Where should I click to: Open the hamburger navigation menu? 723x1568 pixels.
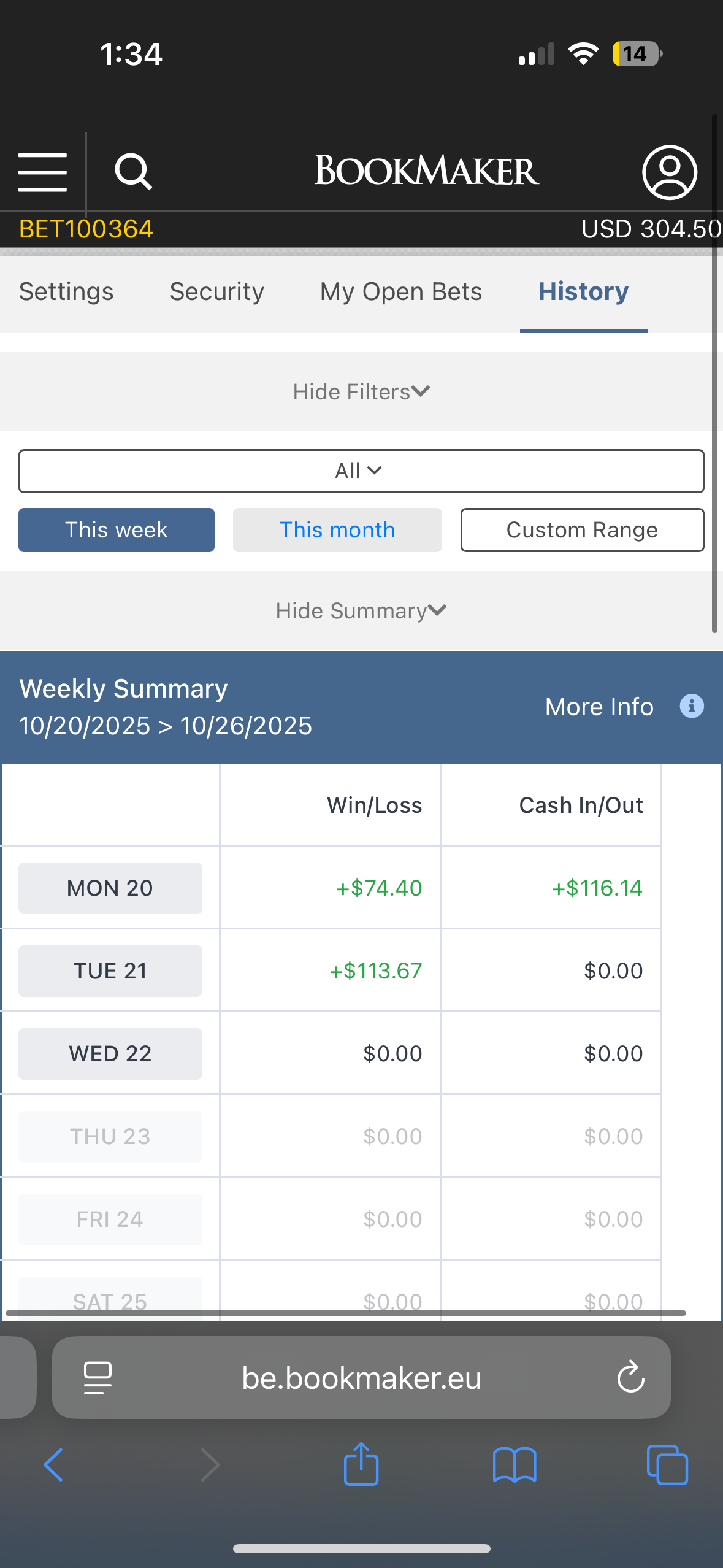click(42, 172)
